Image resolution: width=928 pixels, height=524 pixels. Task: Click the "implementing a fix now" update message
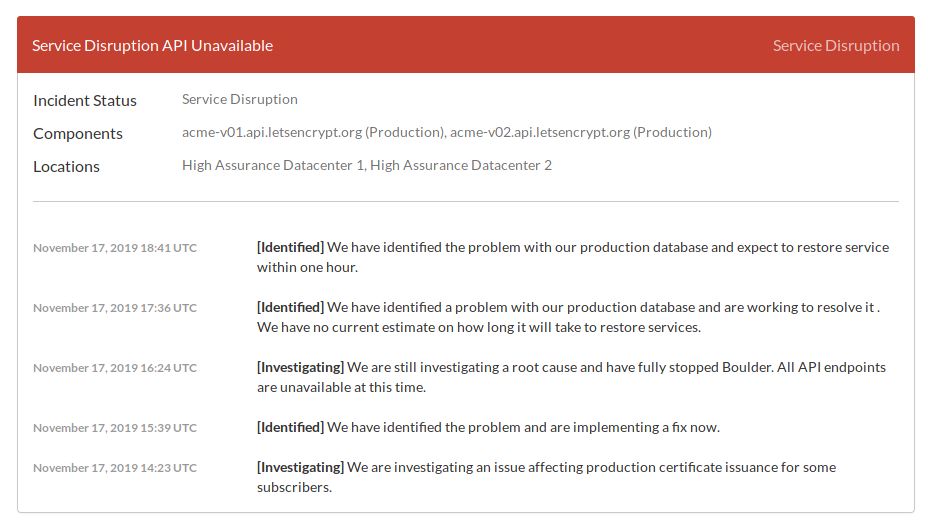click(523, 427)
